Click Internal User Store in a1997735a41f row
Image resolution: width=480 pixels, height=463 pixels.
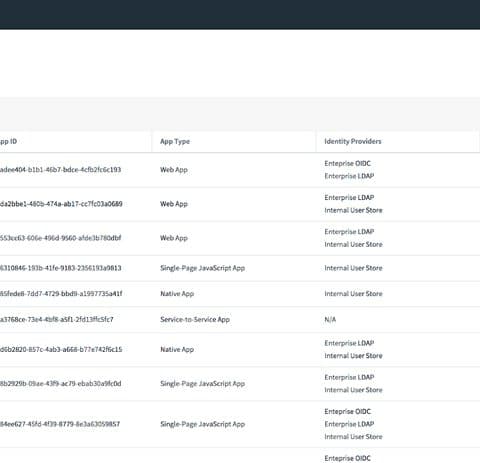pyautogui.click(x=353, y=294)
